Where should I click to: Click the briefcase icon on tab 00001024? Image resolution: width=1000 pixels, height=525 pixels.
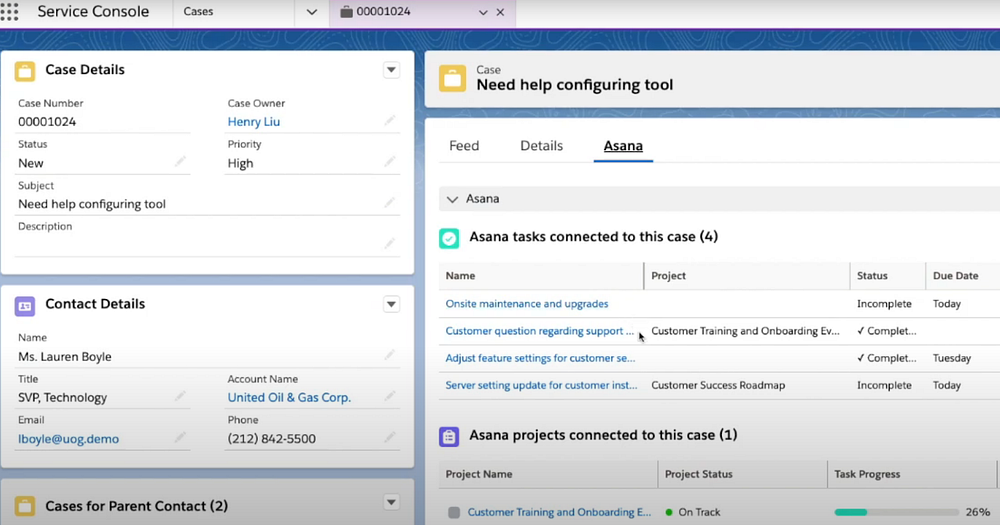pyautogui.click(x=346, y=12)
